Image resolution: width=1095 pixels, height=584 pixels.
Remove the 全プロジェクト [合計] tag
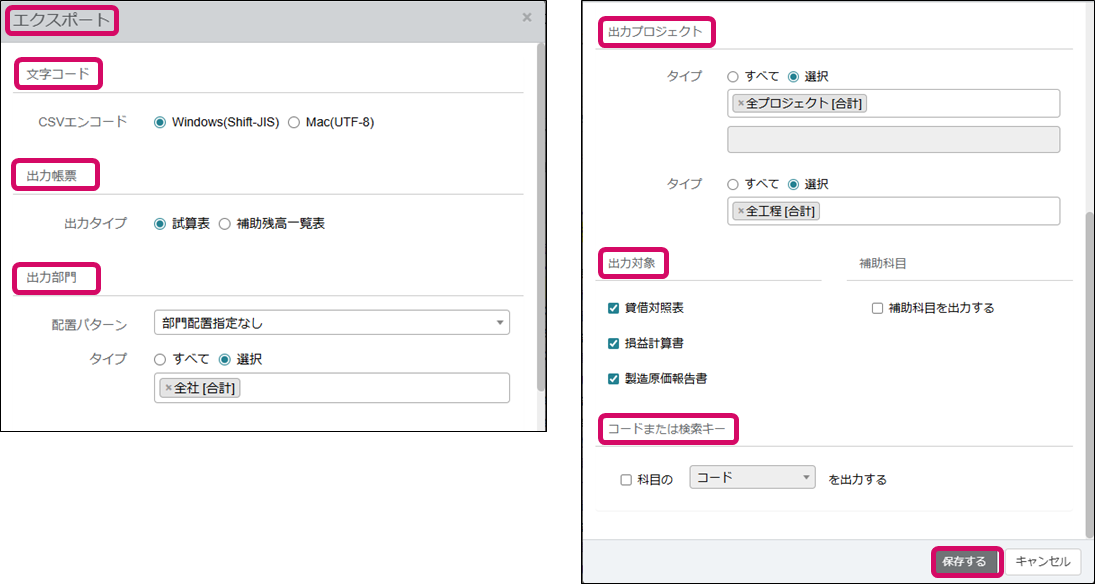[x=740, y=103]
